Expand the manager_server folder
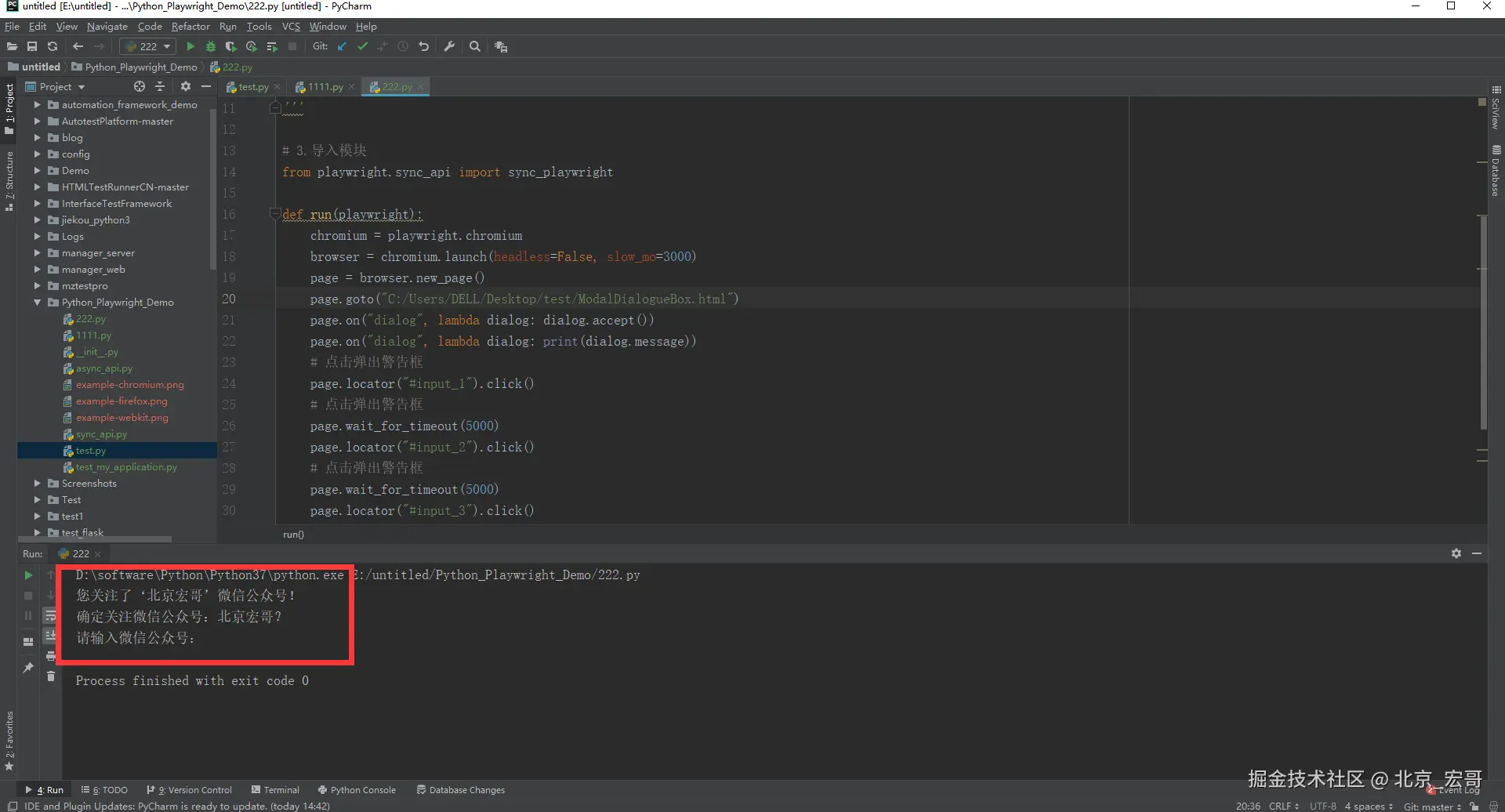The image size is (1505, 812). coord(37,252)
